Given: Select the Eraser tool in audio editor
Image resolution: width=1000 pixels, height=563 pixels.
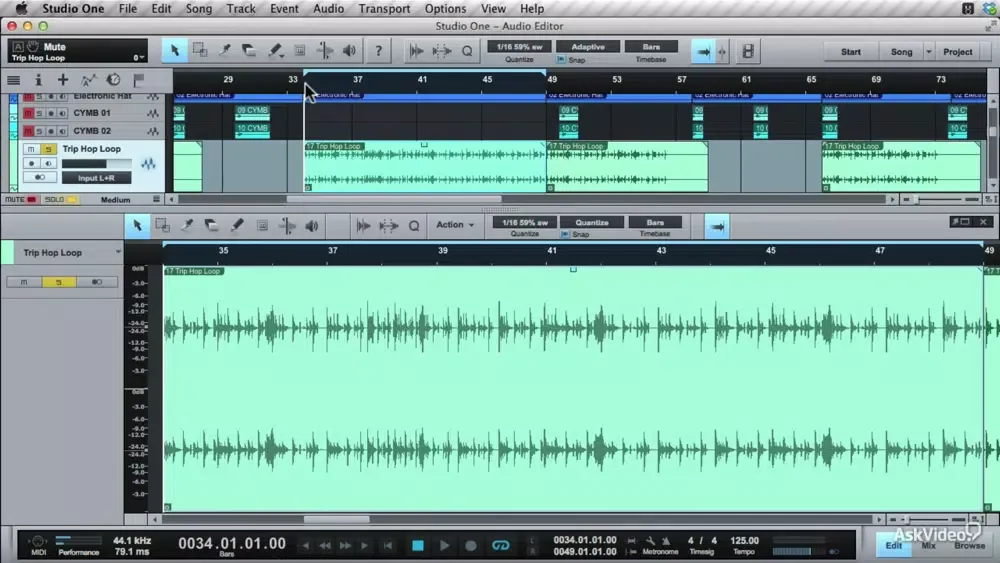Looking at the screenshot, I should tap(211, 226).
